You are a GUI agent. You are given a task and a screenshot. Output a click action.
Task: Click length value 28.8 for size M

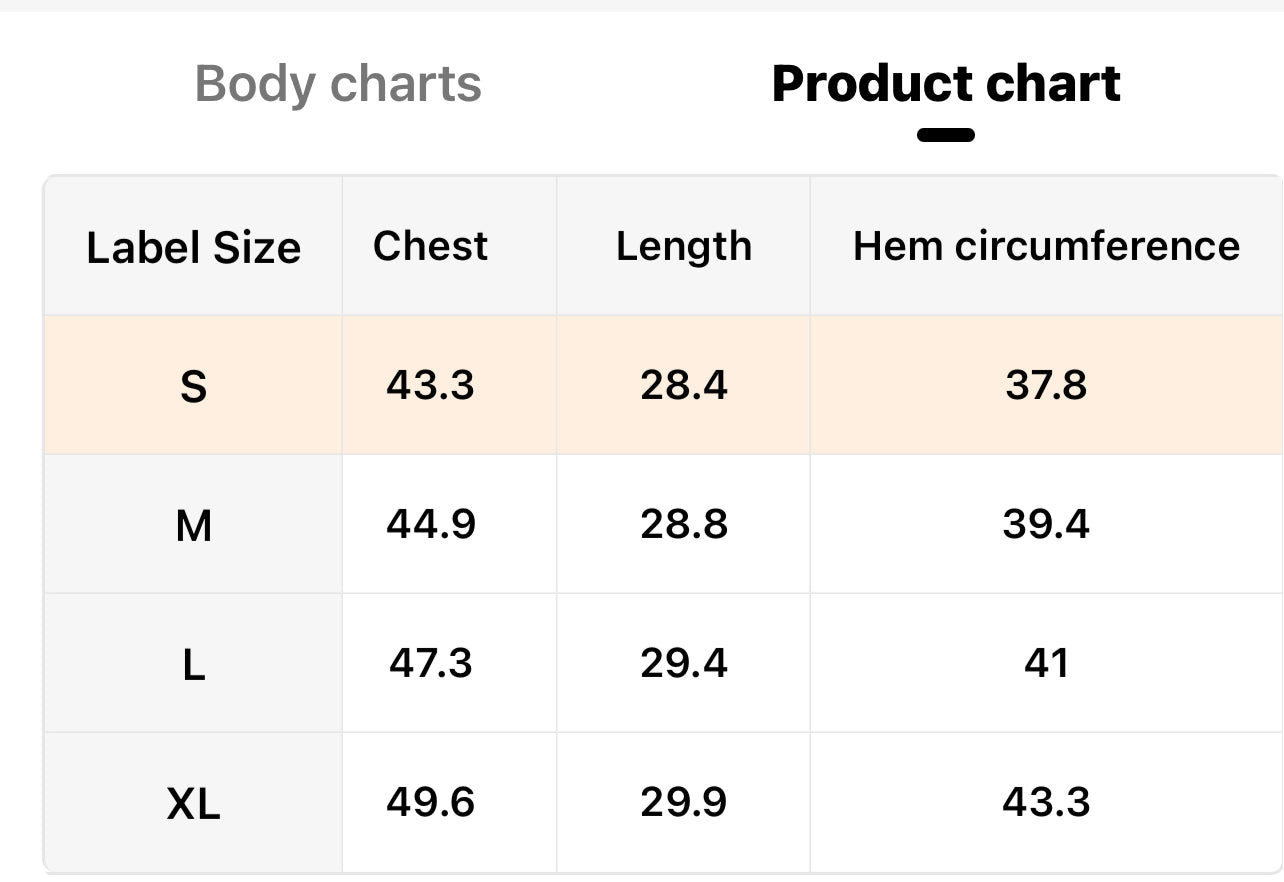point(683,524)
